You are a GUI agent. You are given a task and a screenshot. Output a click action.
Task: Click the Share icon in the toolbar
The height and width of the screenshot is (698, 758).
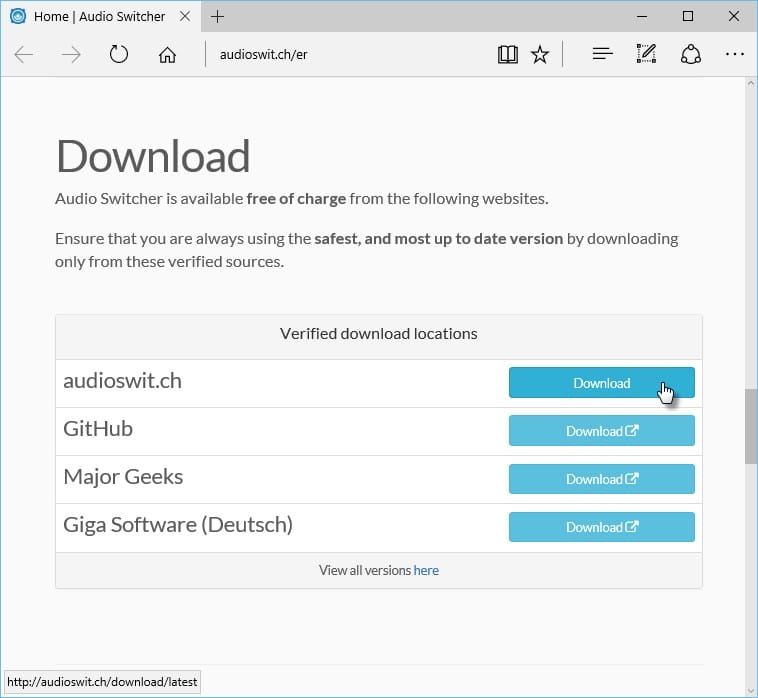coord(691,54)
